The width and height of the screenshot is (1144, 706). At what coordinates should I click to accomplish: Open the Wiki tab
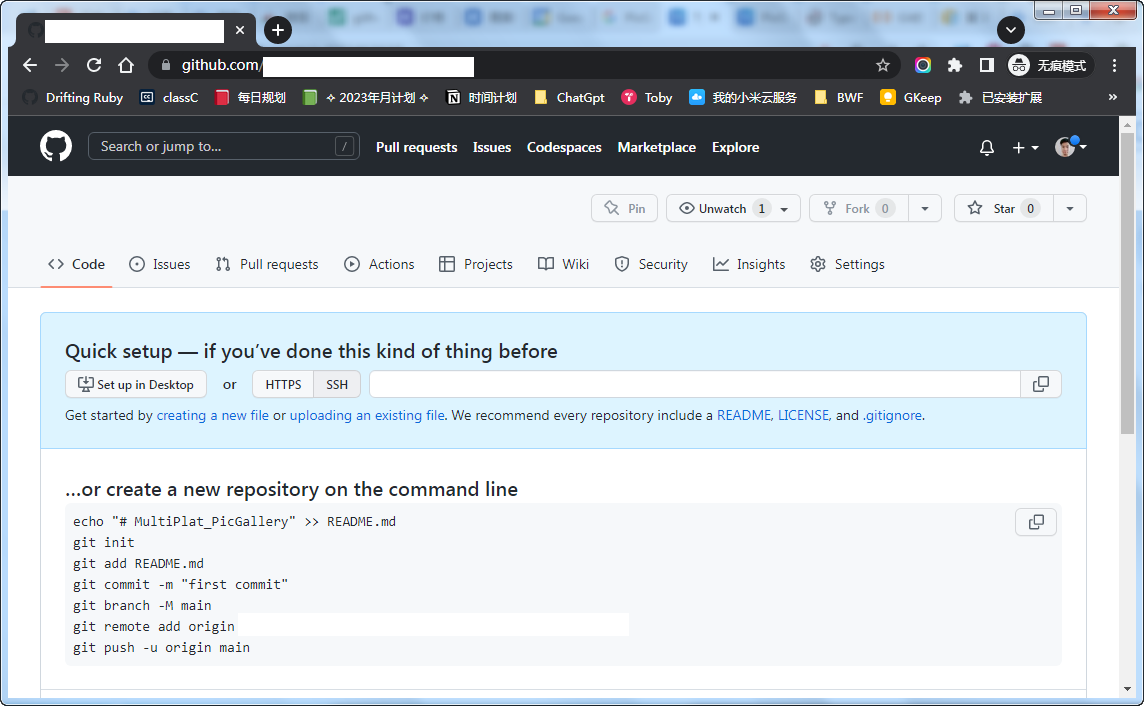tap(563, 265)
